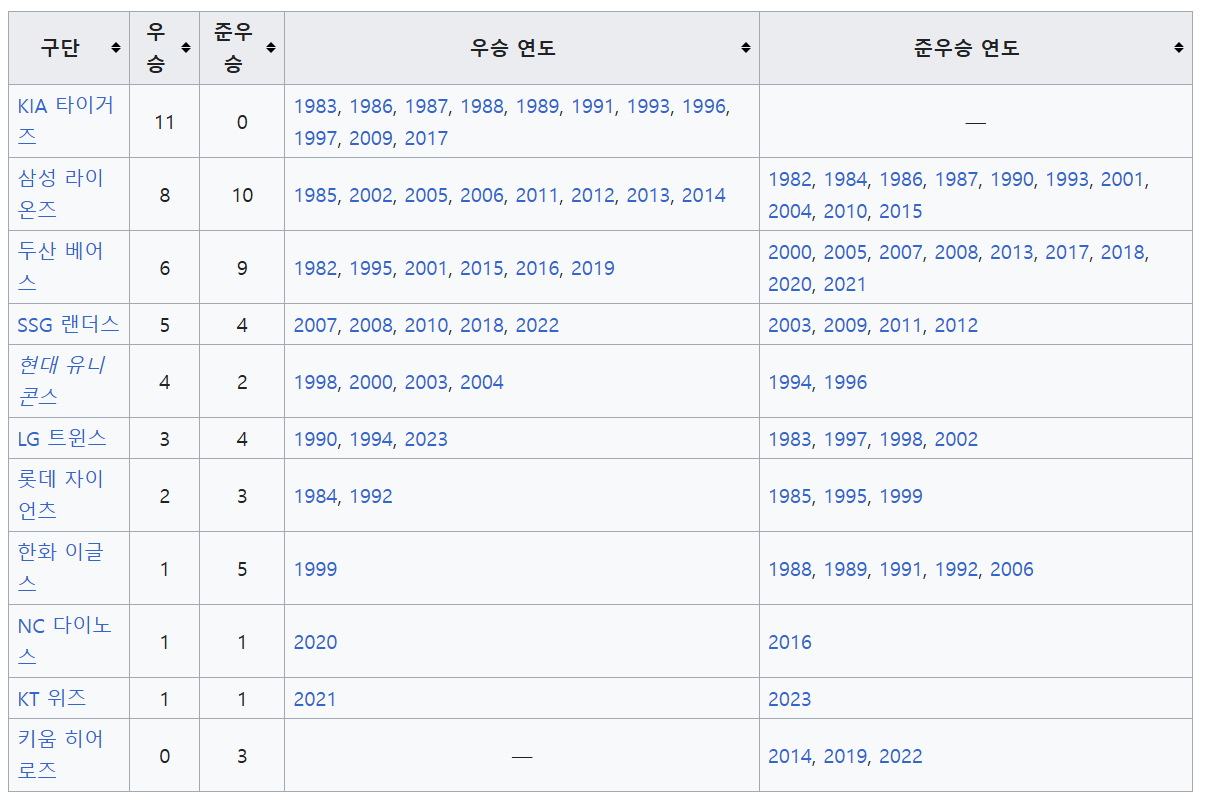Select the 준우승 count 10 in 삼성 row
Screen dimensions: 1205x803
coord(242,195)
